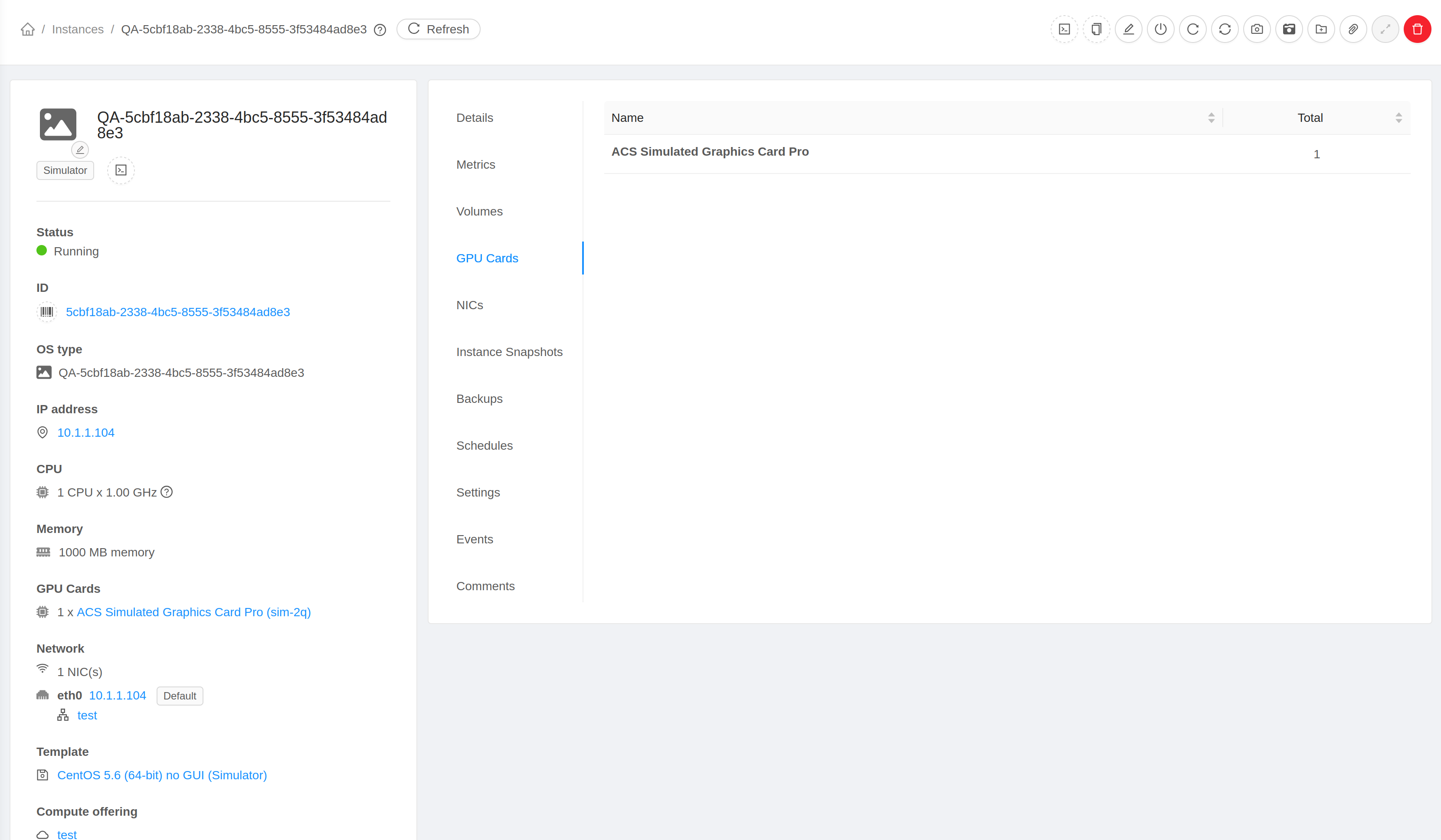Edit the instance icon using small pencil
This screenshot has width=1441, height=840.
[80, 150]
